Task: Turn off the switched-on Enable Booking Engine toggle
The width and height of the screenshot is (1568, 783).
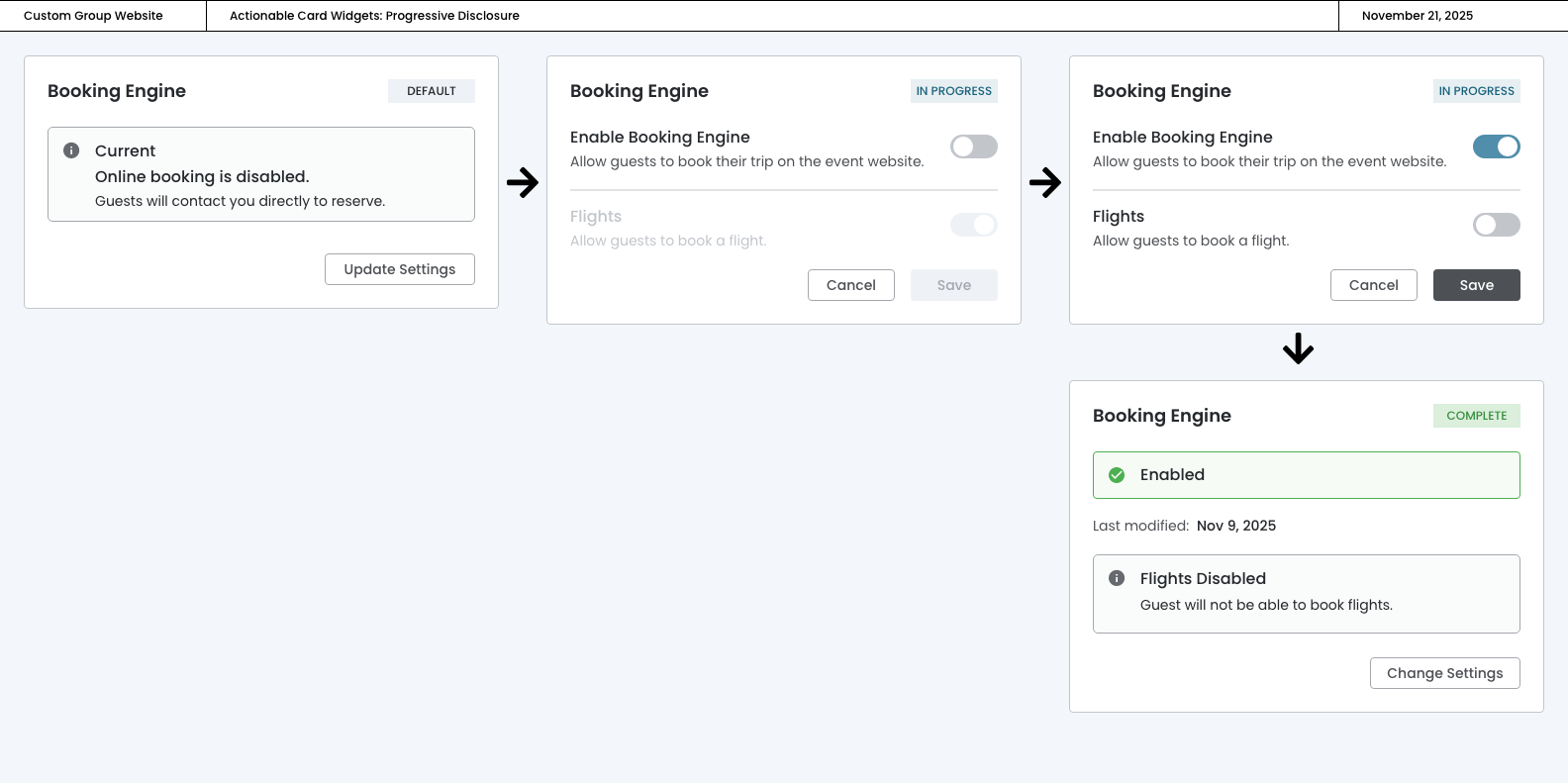Action: pyautogui.click(x=1496, y=147)
